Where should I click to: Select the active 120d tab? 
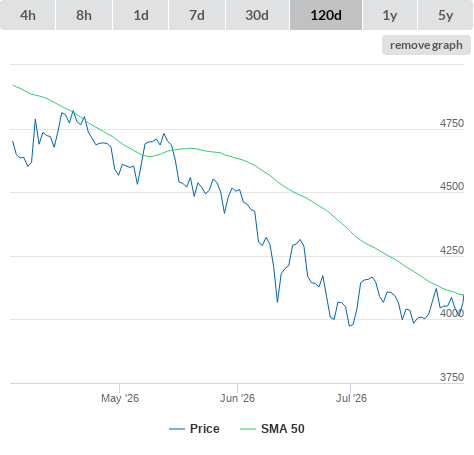tap(326, 15)
